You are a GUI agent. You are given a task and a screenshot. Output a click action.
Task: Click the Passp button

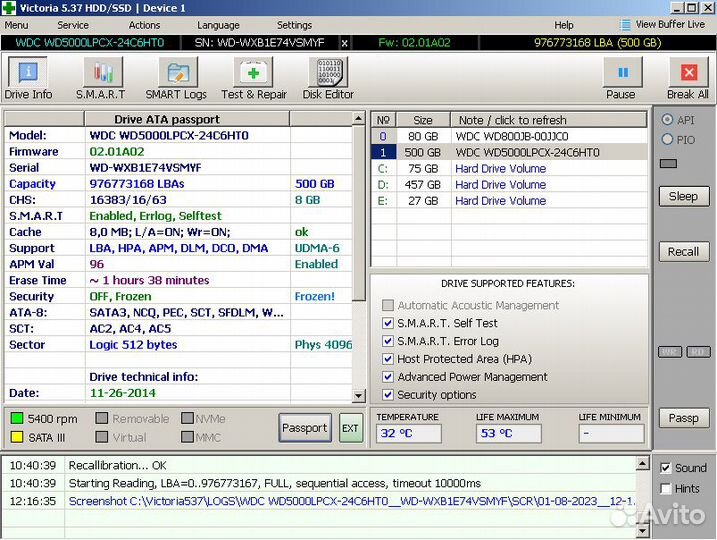(x=684, y=418)
